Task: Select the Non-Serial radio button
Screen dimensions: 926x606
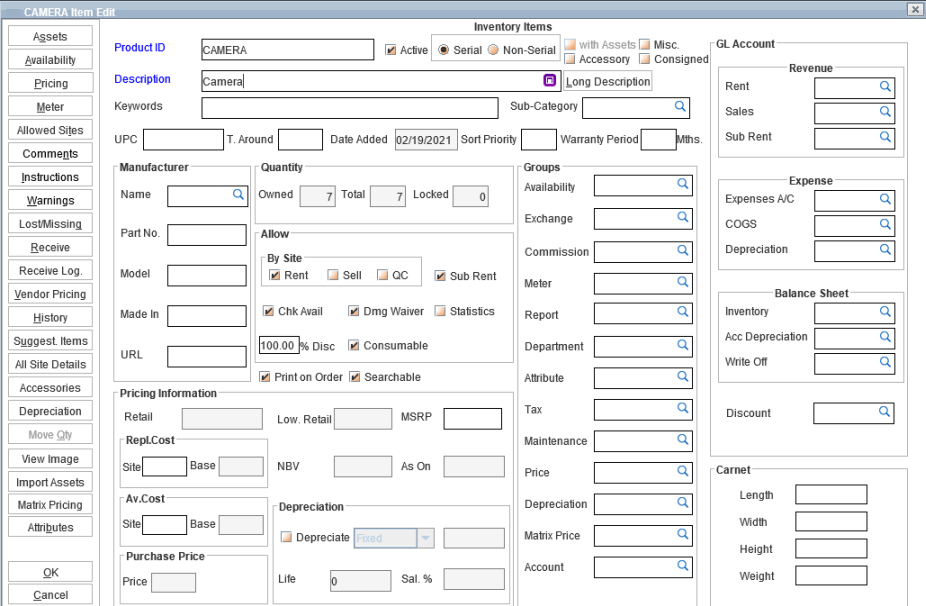Action: click(x=493, y=50)
